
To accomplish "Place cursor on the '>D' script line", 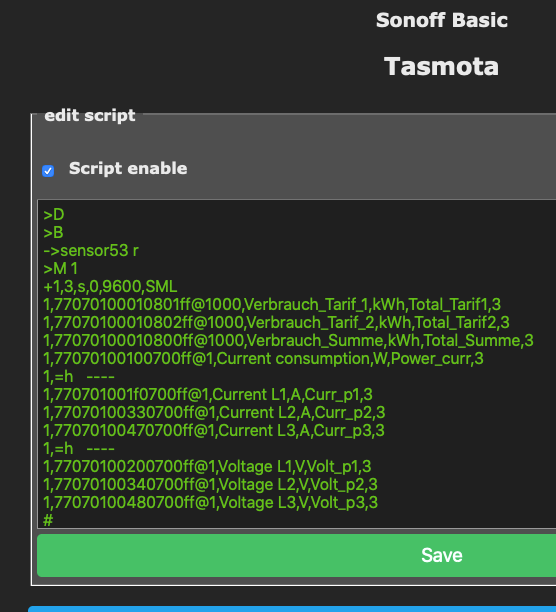I will point(54,215).
